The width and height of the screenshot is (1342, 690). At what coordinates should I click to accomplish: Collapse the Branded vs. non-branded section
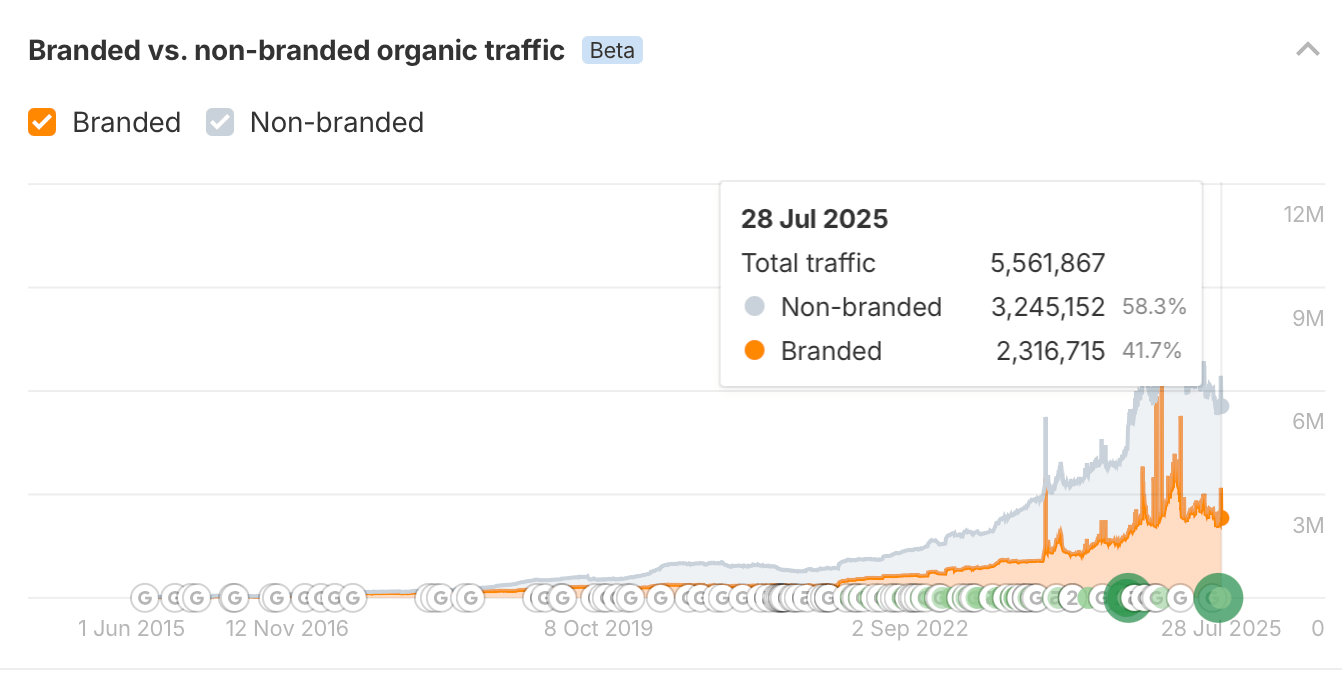coord(1308,48)
